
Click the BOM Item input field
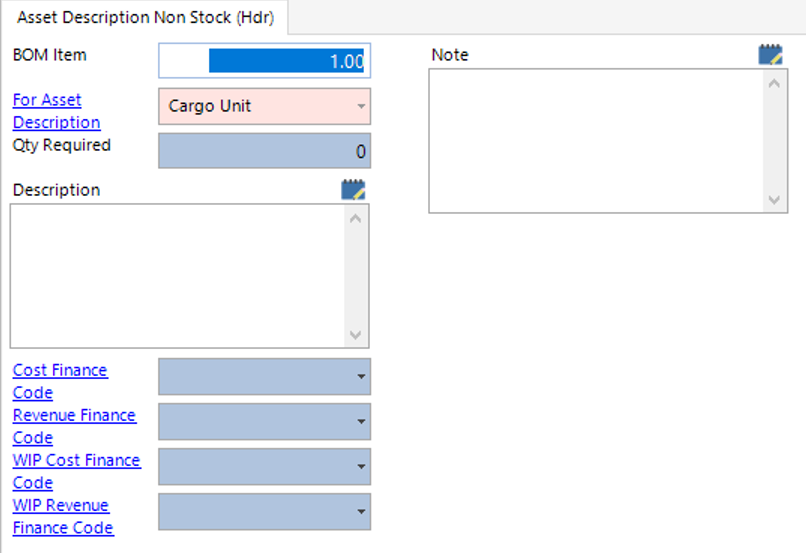click(264, 61)
